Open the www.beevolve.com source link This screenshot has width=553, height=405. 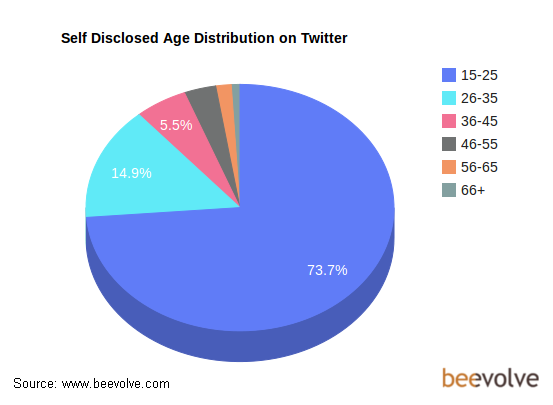point(116,383)
